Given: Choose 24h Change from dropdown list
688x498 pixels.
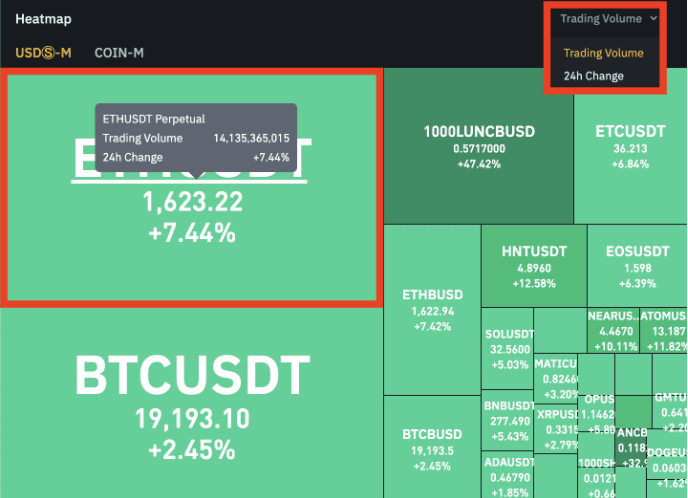Looking at the screenshot, I should pyautogui.click(x=593, y=76).
